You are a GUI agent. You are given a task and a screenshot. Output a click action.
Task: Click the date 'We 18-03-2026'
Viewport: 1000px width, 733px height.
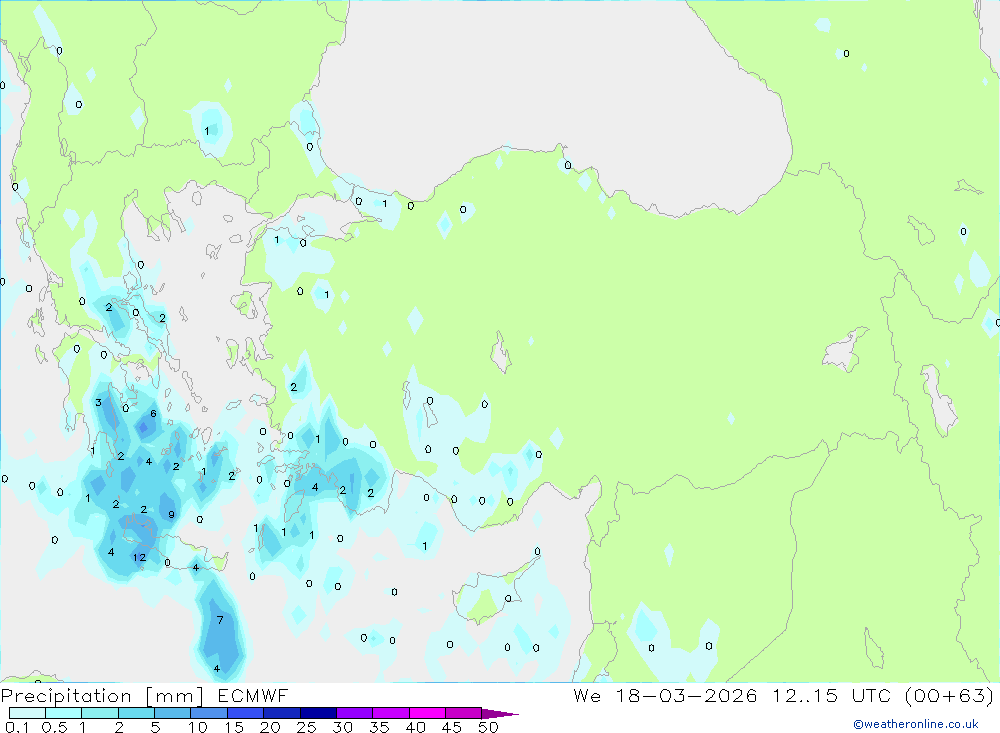(x=665, y=695)
